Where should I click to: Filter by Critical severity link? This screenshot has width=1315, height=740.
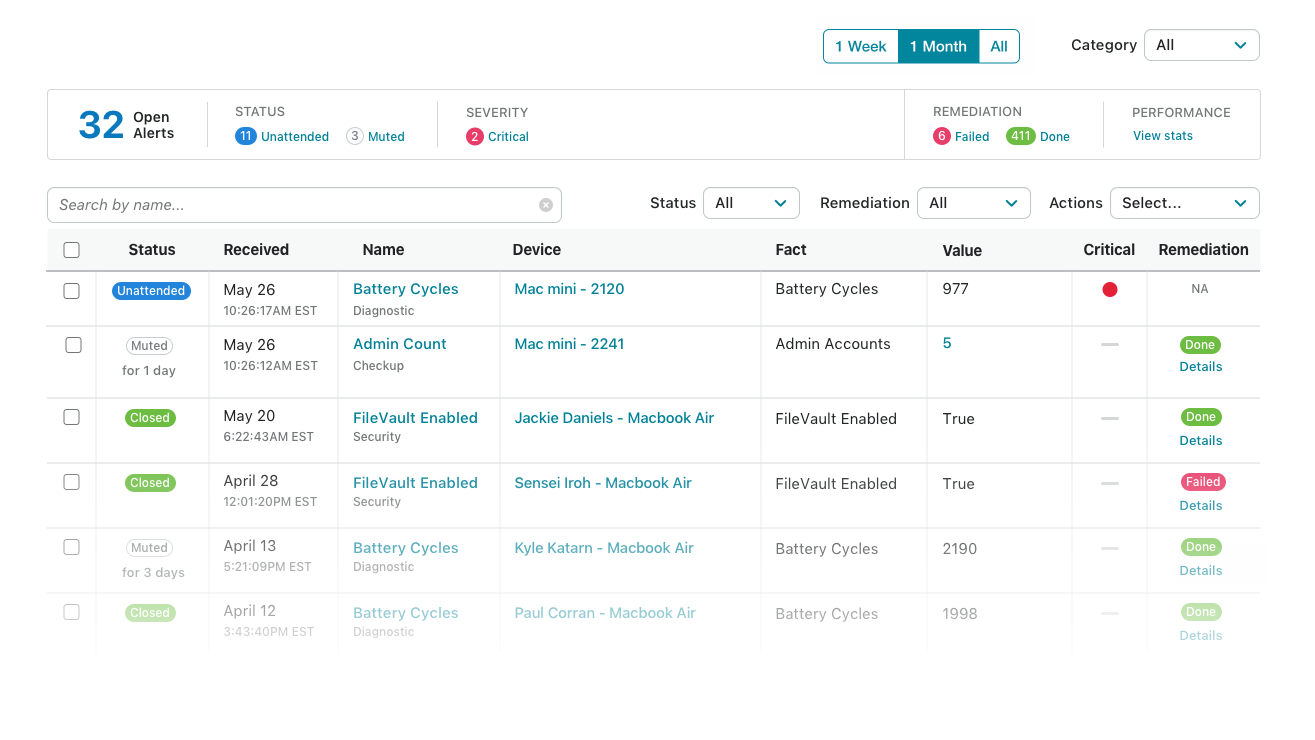click(508, 137)
